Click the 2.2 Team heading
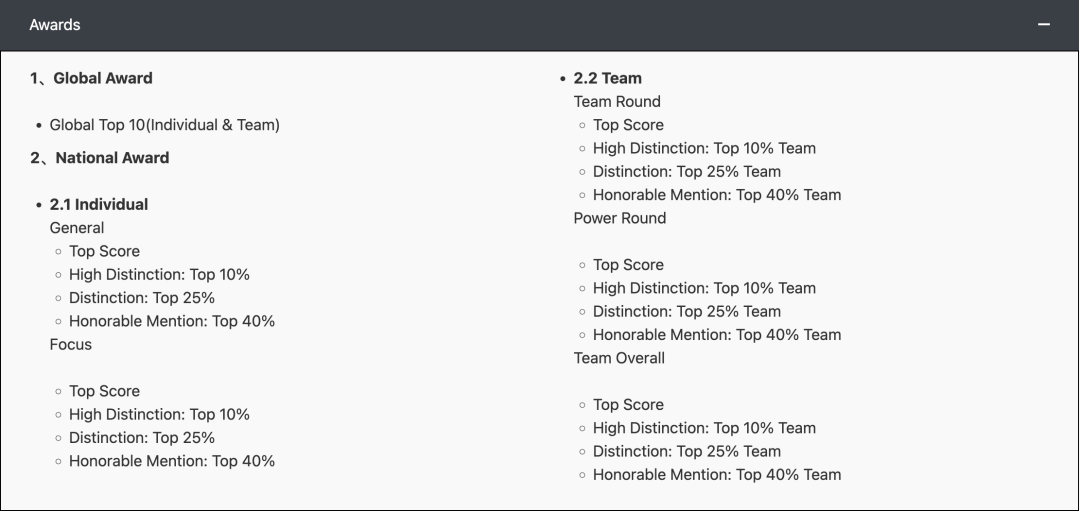 point(607,78)
